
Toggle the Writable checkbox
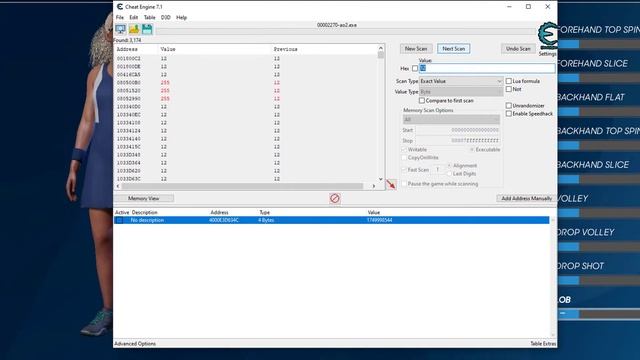pos(404,150)
